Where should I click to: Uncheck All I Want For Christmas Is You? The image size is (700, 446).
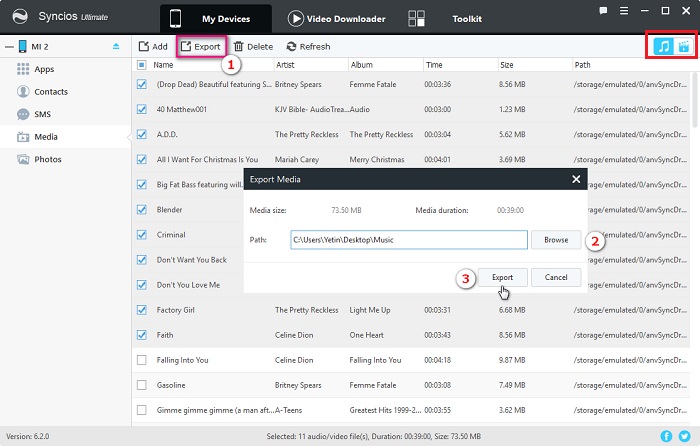[142, 159]
